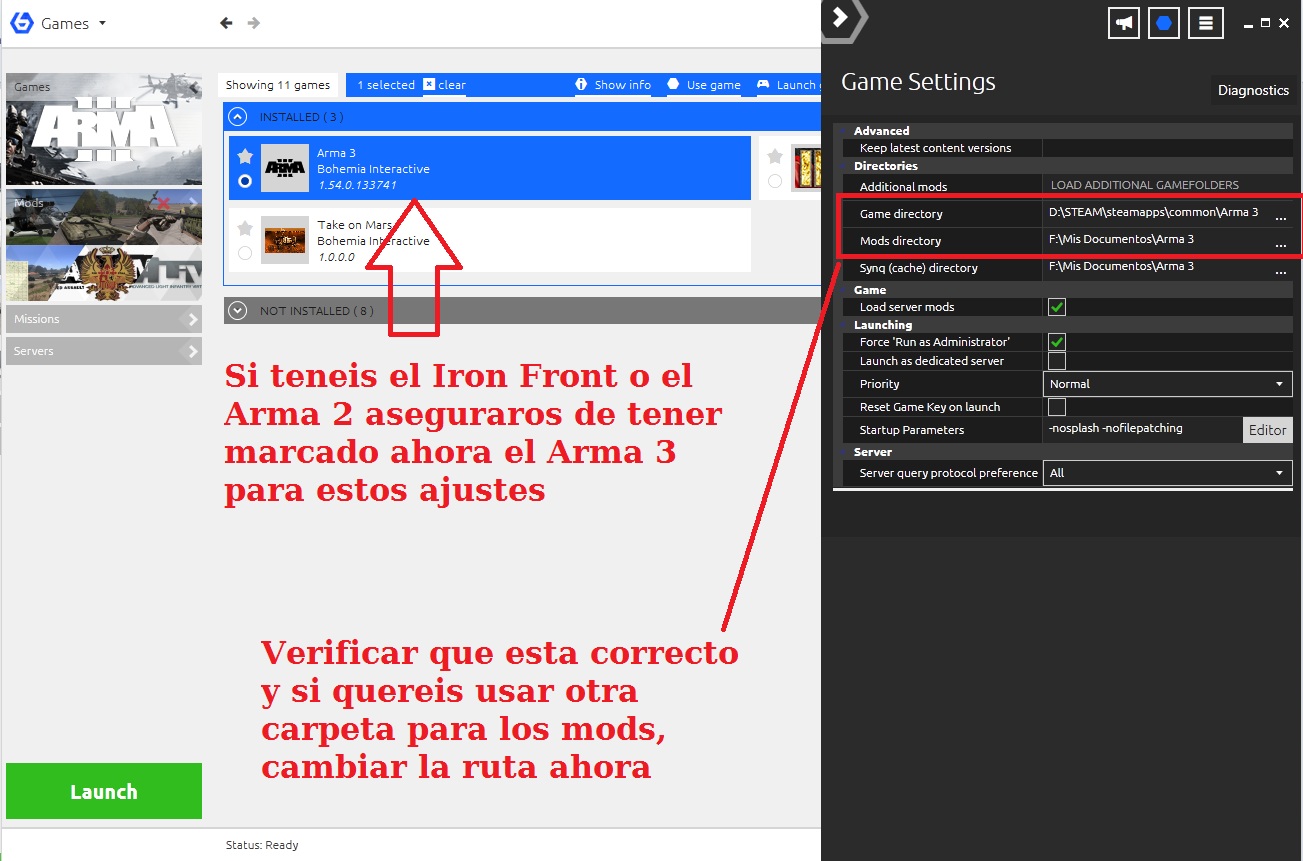Click Use game in the action bar

click(713, 85)
